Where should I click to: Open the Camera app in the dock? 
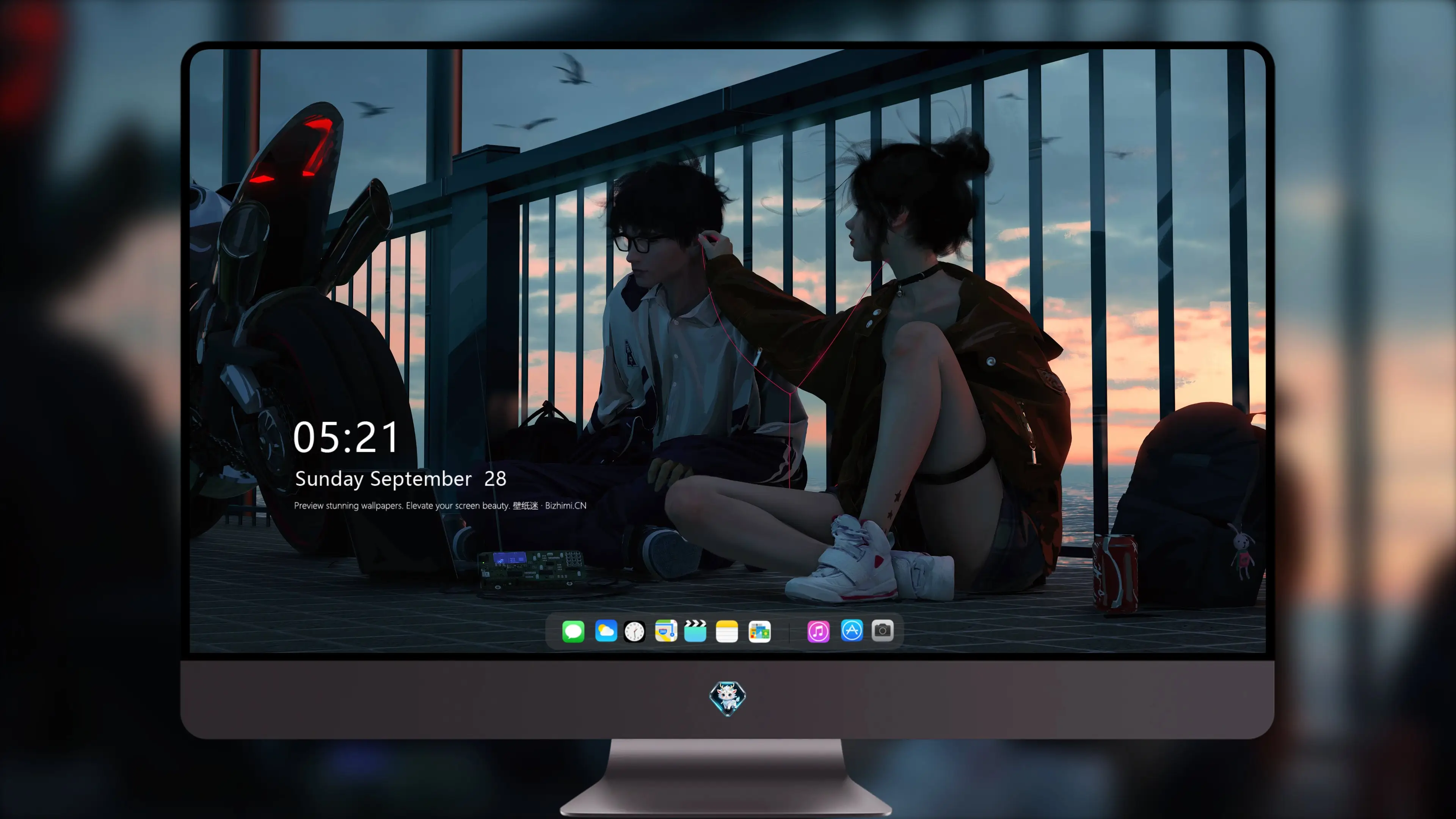click(x=882, y=630)
